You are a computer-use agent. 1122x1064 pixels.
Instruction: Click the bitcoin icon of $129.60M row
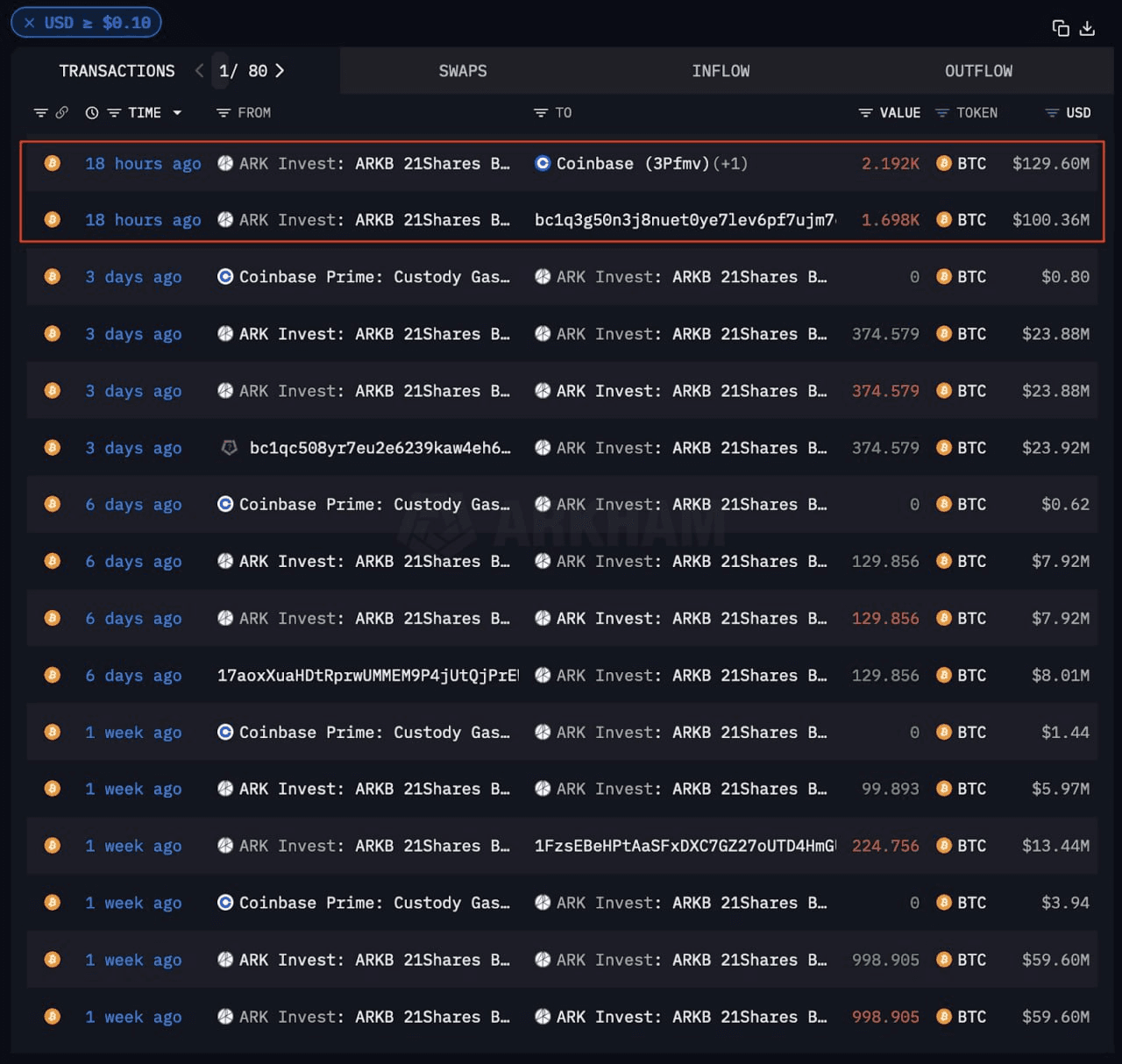point(53,163)
